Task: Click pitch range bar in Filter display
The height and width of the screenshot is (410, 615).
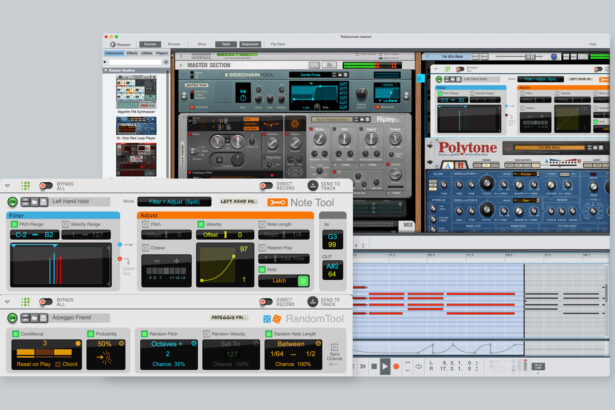Action: point(35,246)
